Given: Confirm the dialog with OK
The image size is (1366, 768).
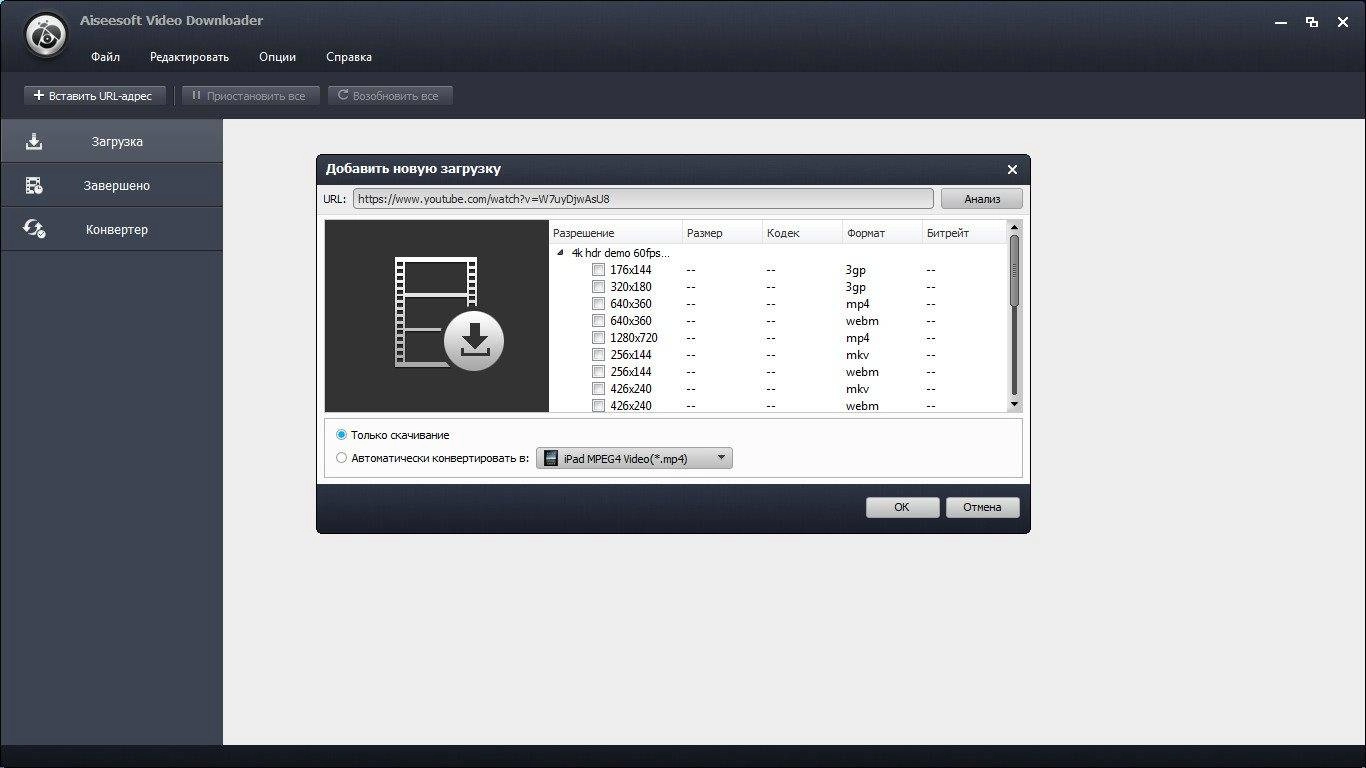Looking at the screenshot, I should point(902,507).
